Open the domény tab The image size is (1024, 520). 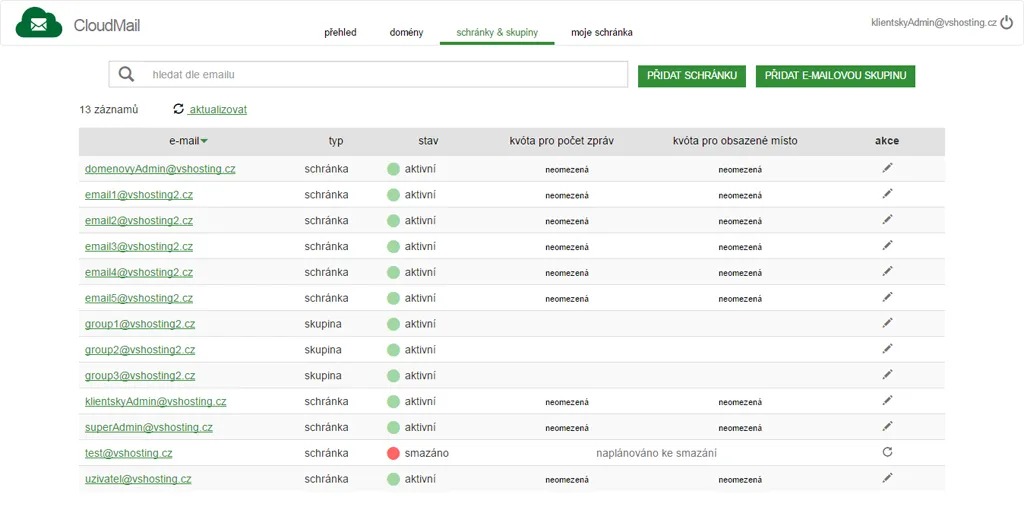coord(406,32)
